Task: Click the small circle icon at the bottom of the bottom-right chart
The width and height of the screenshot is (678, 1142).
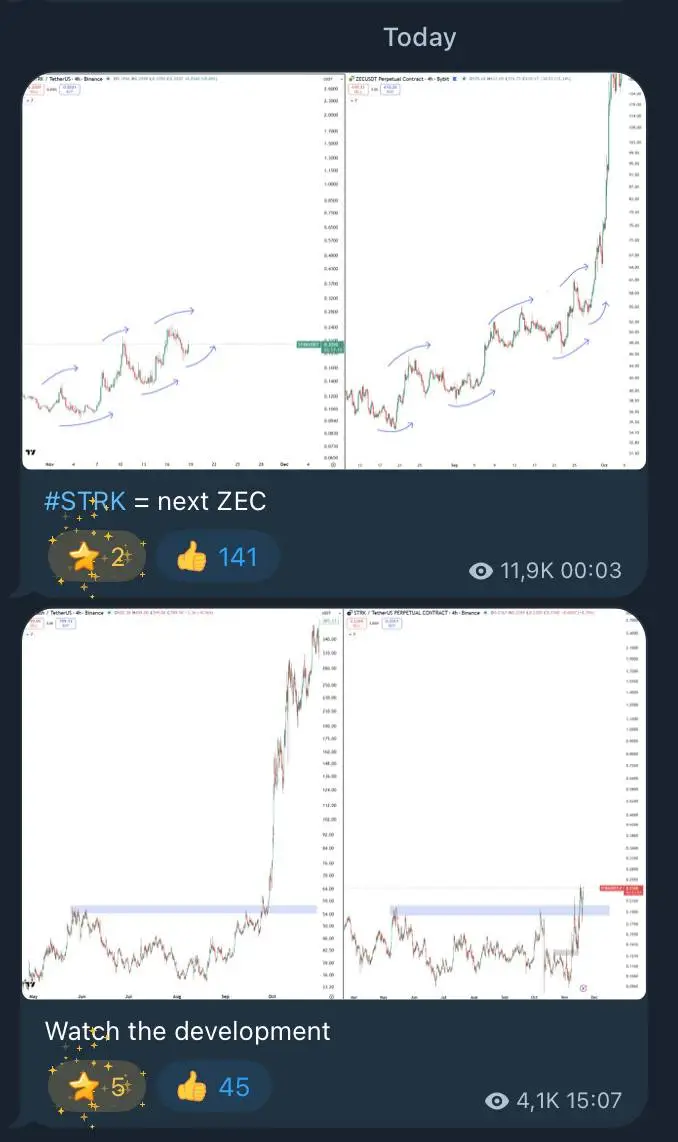Action: [583, 987]
